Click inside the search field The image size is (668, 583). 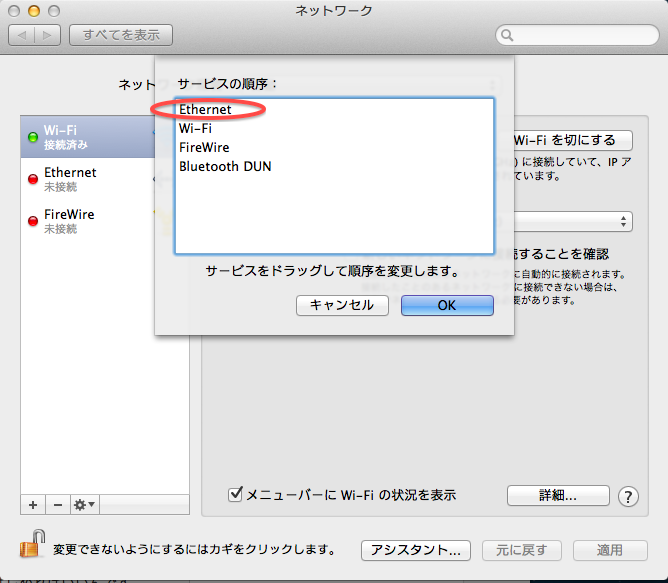(x=577, y=35)
